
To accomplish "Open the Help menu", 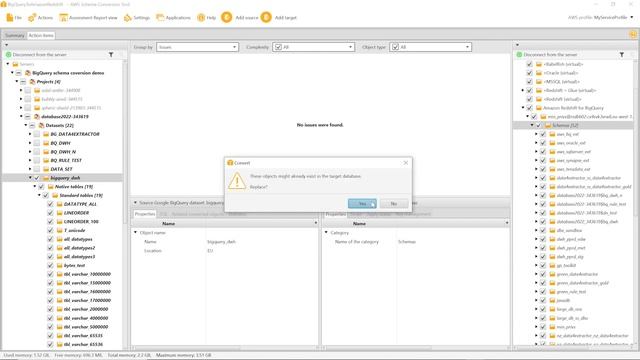I will tap(206, 18).
